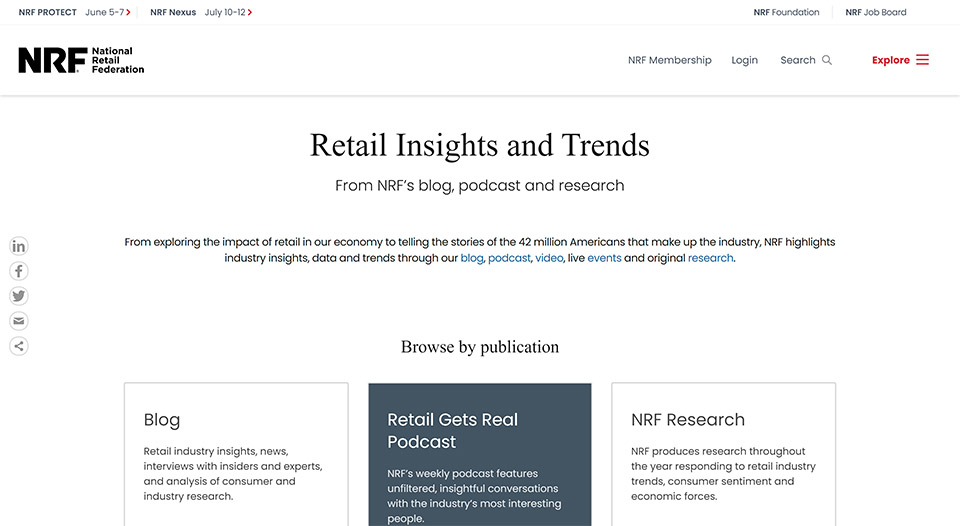Click the Search text in header

coord(798,60)
